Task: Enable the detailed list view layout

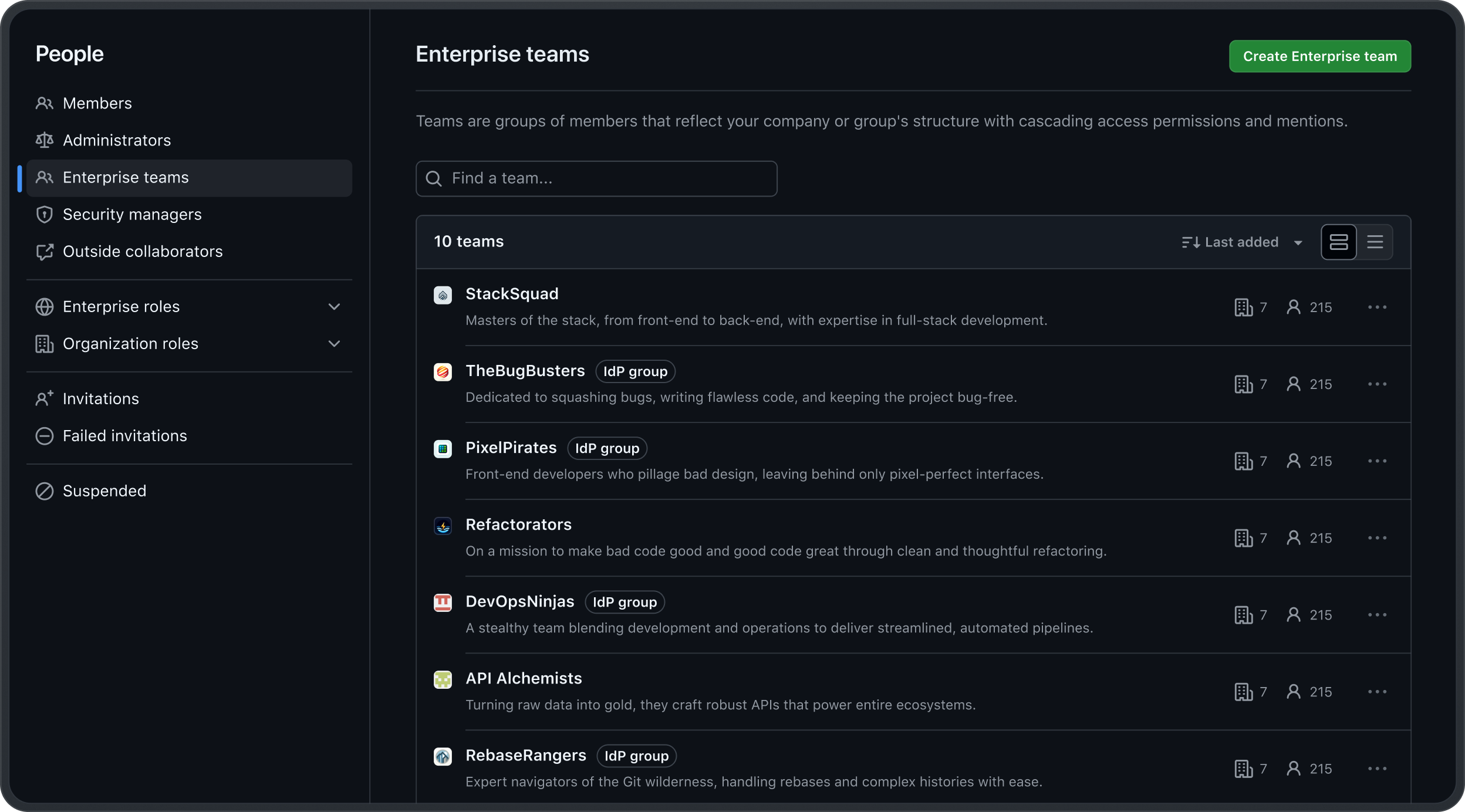Action: [1339, 242]
